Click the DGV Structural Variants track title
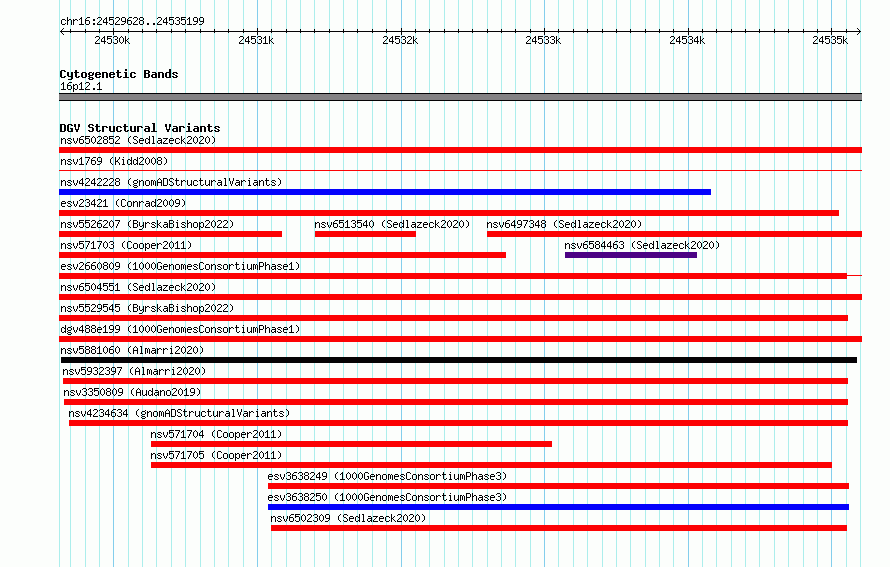Image resolution: width=890 pixels, height=567 pixels. tap(140, 128)
